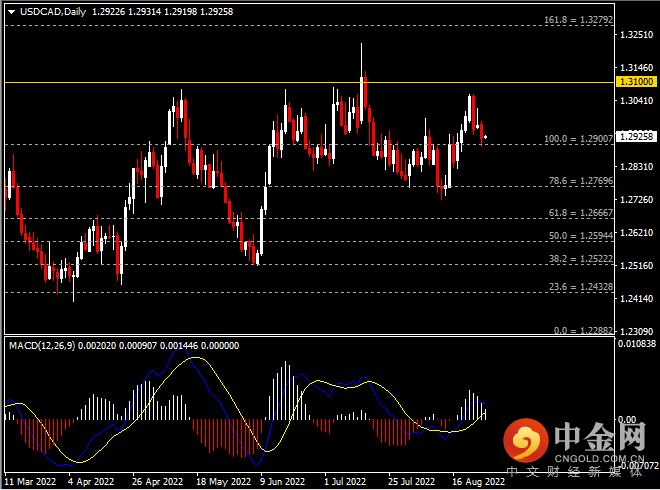Image resolution: width=660 pixels, height=490 pixels.
Task: Click the 9 Jun 2022 date label
Action: (x=282, y=482)
